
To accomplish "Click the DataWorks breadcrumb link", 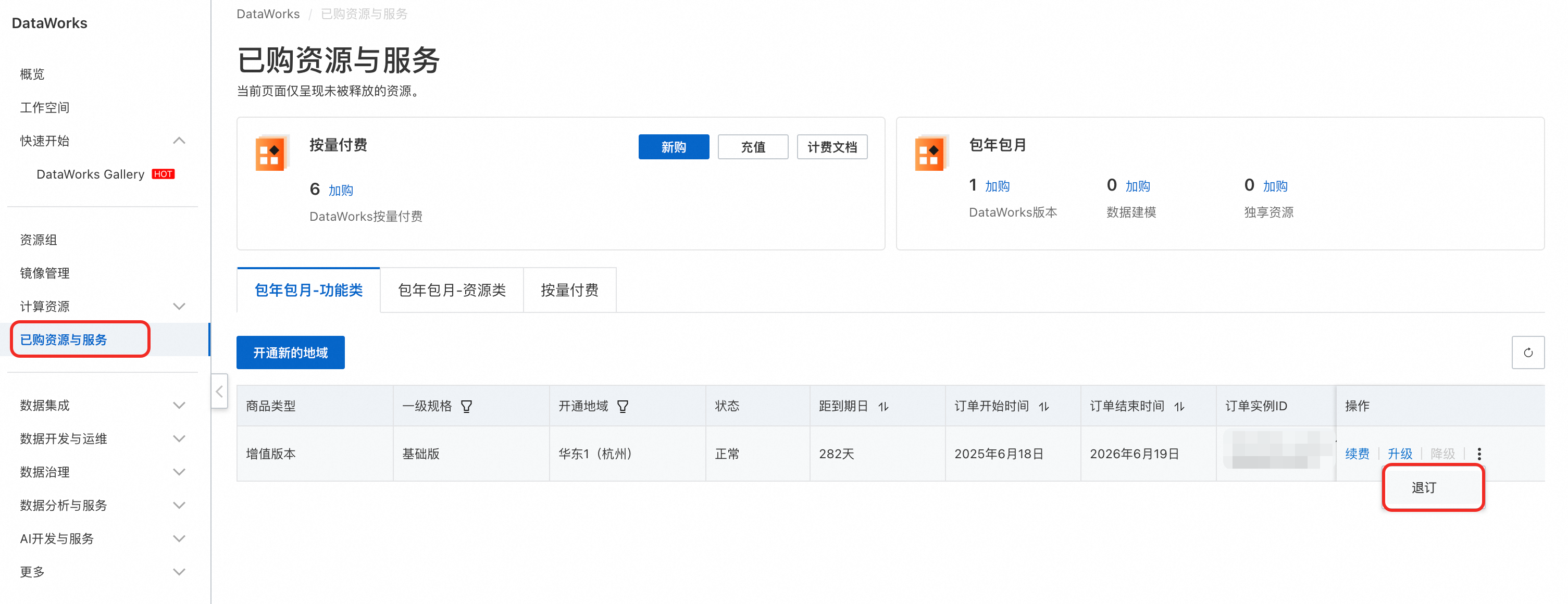I will 268,14.
